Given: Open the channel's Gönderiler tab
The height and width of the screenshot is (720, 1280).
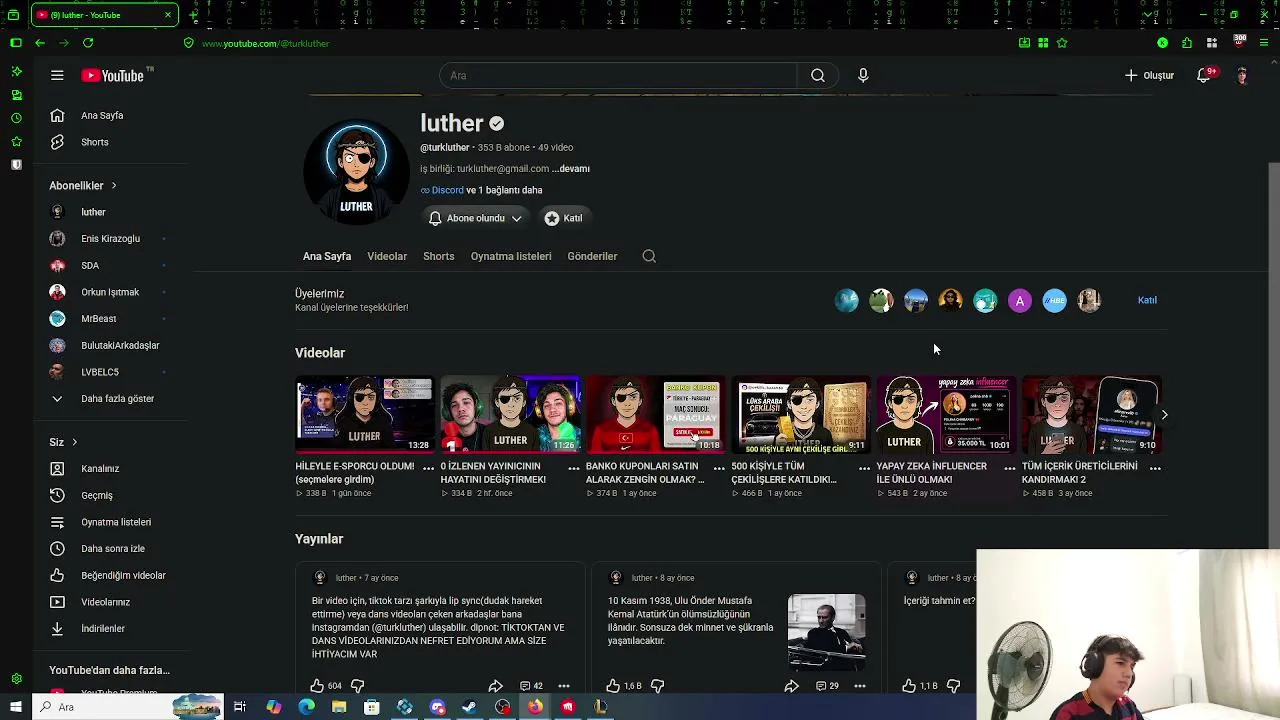Looking at the screenshot, I should pyautogui.click(x=592, y=256).
